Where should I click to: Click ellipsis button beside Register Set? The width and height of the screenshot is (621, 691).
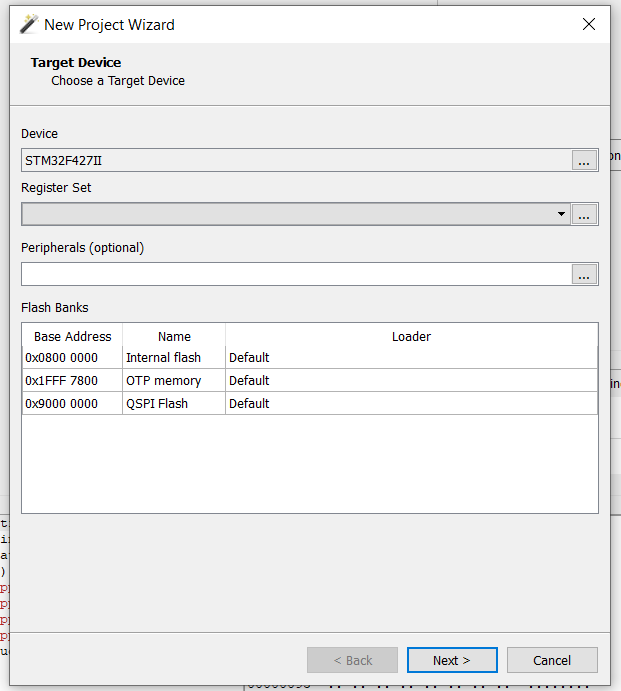point(584,214)
